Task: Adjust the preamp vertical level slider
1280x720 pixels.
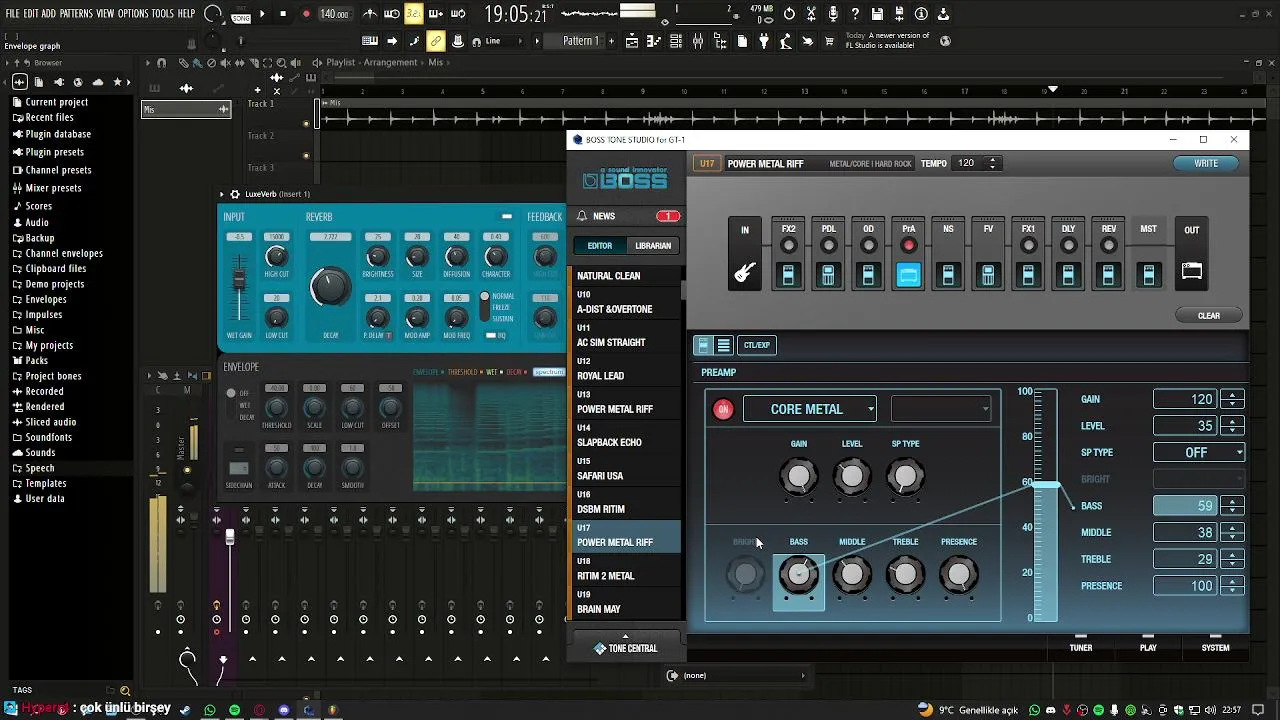Action: (1045, 485)
